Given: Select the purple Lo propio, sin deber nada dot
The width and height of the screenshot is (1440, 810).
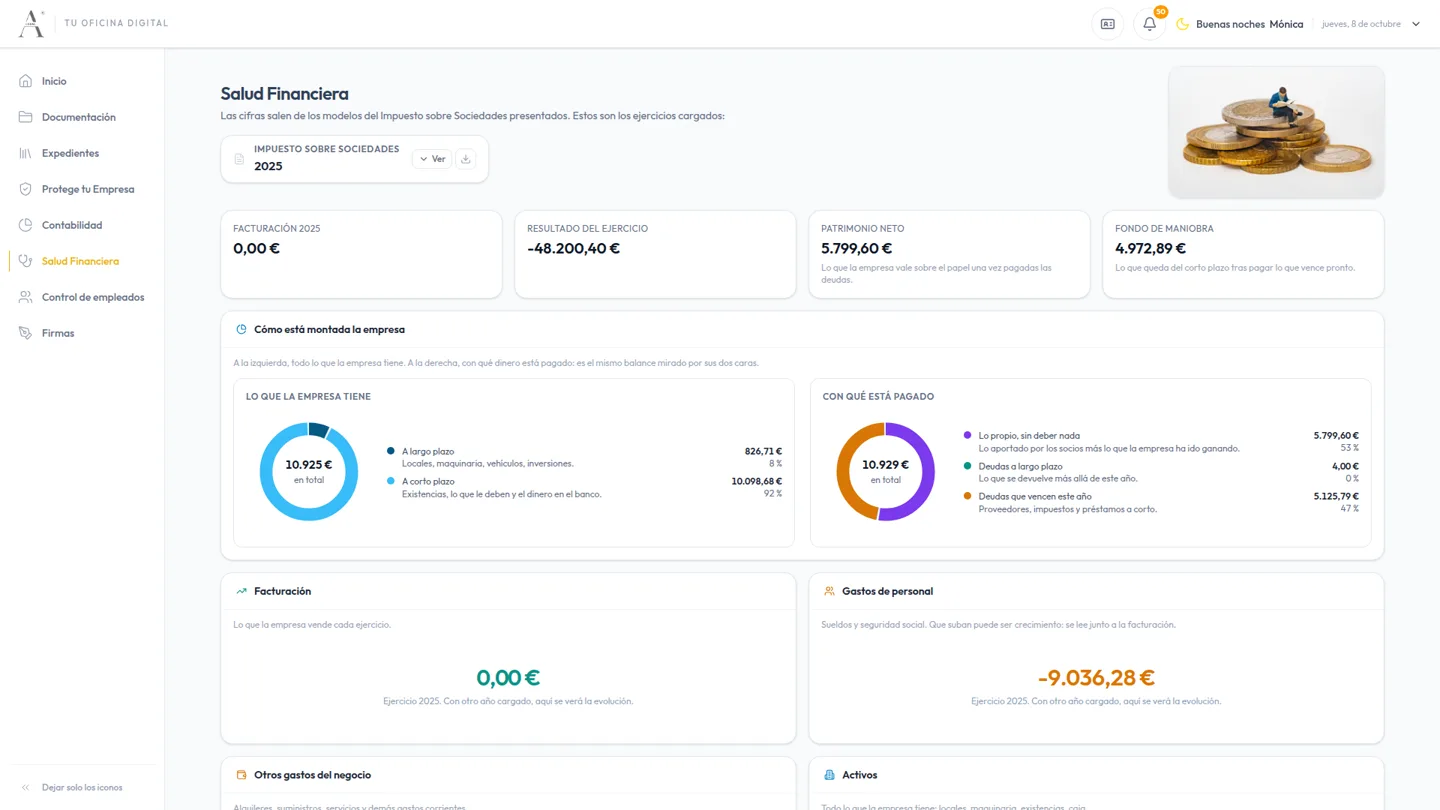Looking at the screenshot, I should tap(967, 435).
